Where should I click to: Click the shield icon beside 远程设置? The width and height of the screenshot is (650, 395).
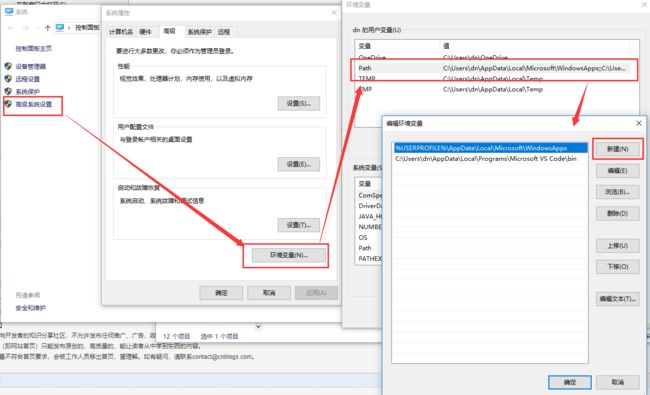point(8,79)
